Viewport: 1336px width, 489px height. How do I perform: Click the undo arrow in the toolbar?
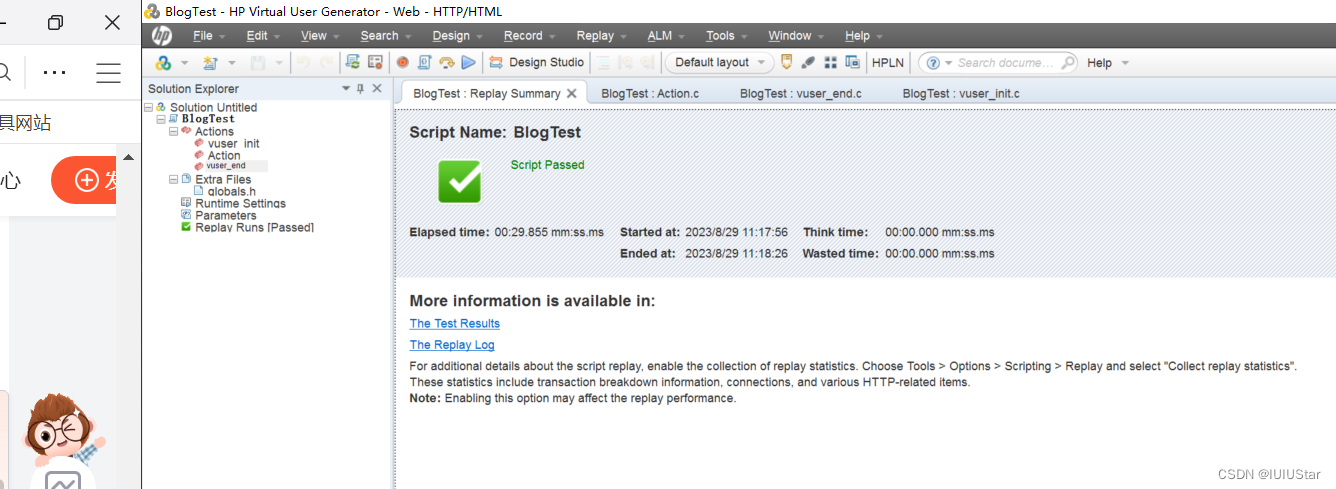click(303, 62)
